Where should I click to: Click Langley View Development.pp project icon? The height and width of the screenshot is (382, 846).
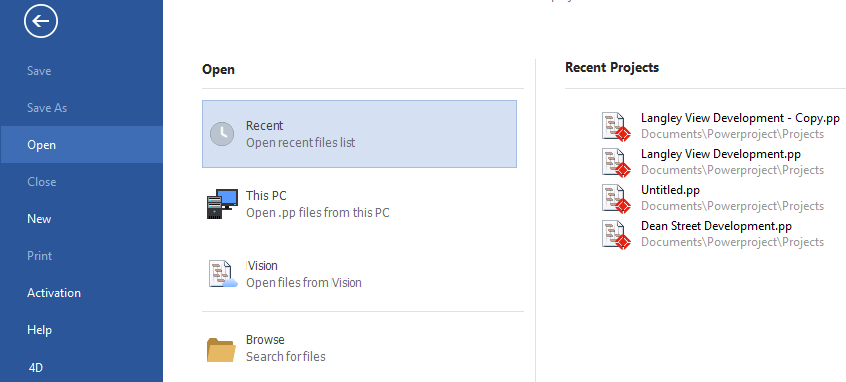tap(616, 162)
